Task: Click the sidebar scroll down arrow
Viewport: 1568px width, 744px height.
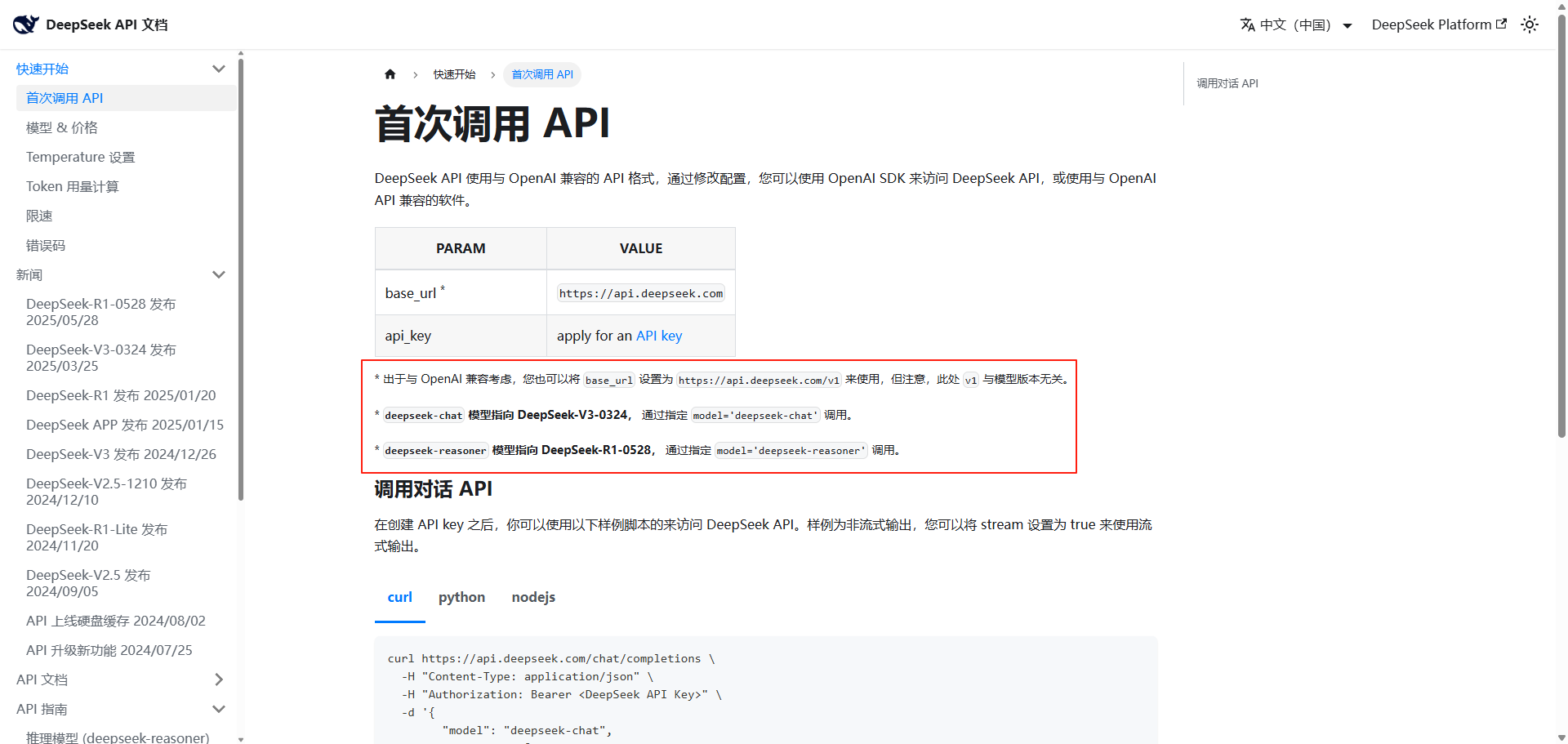Action: 241,738
